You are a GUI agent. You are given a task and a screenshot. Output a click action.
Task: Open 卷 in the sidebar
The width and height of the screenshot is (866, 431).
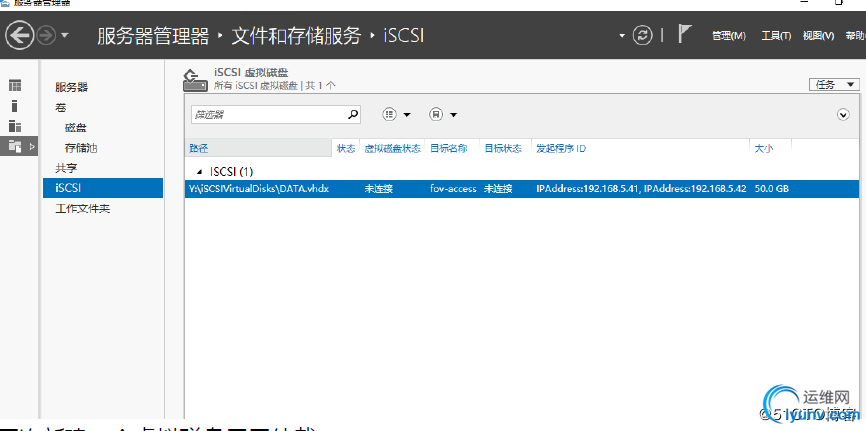61,108
